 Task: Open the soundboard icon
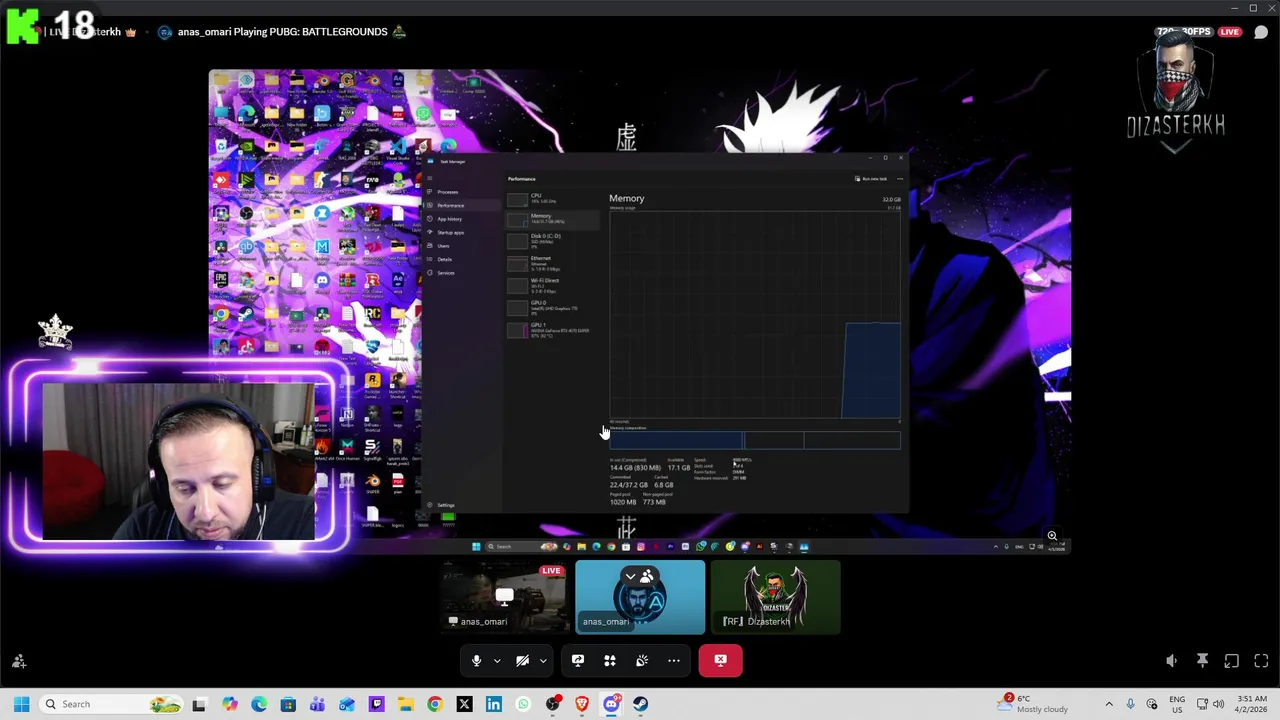[642, 660]
